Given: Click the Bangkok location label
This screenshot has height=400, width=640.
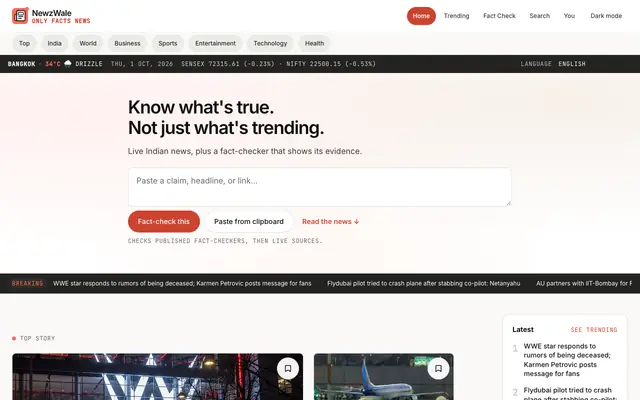Looking at the screenshot, I should (22, 64).
